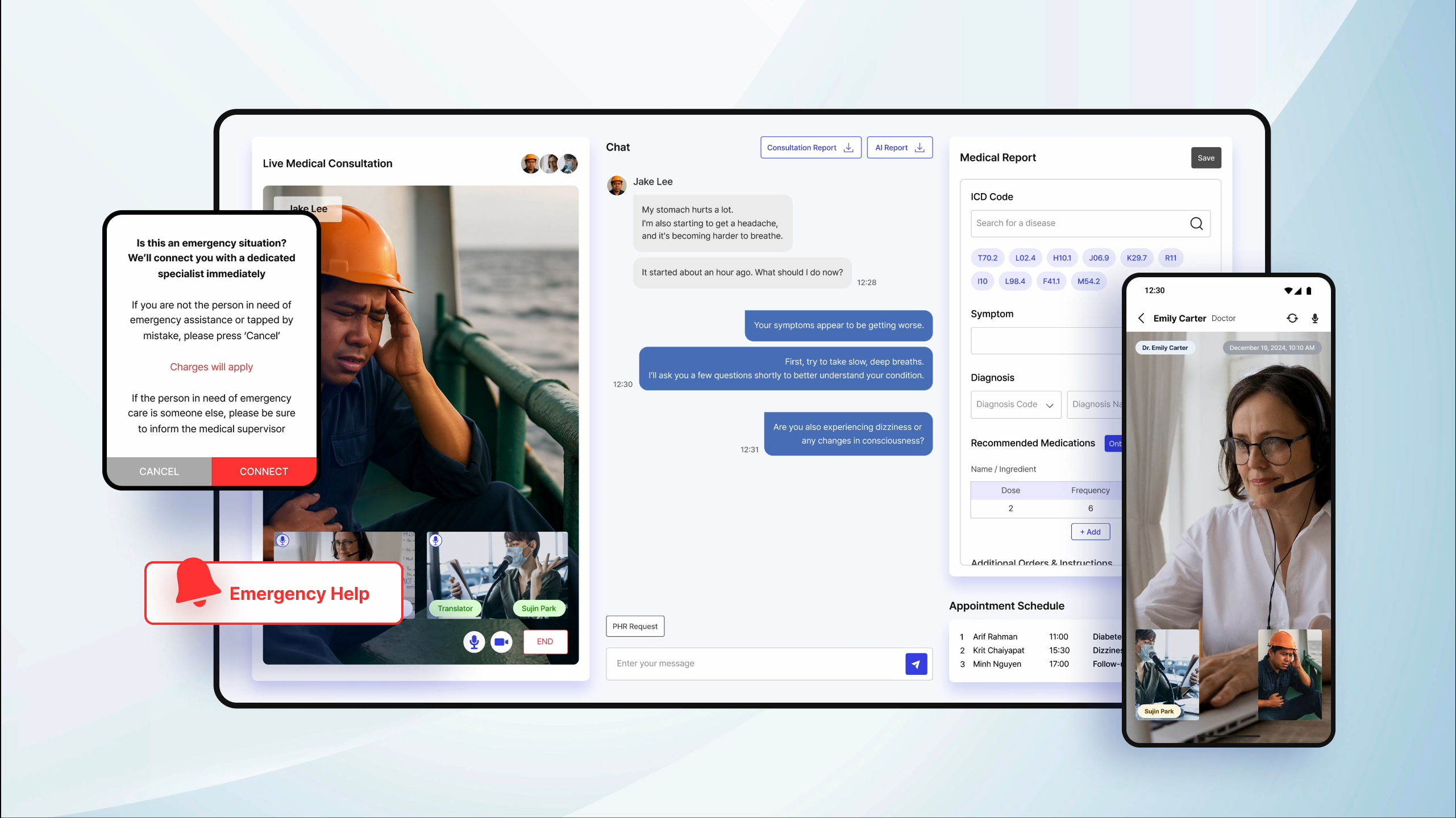Select Arif Rahman appointment row
1456x818 pixels.
(x=995, y=637)
